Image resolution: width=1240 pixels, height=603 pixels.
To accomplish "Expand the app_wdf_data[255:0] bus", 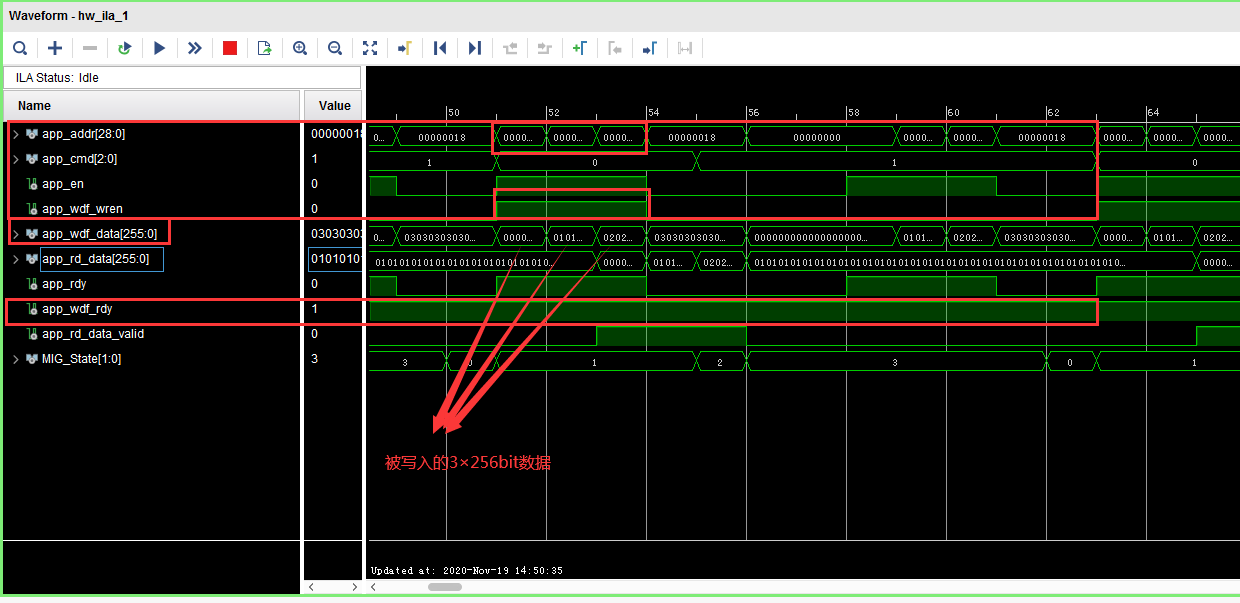I will click(x=15, y=234).
